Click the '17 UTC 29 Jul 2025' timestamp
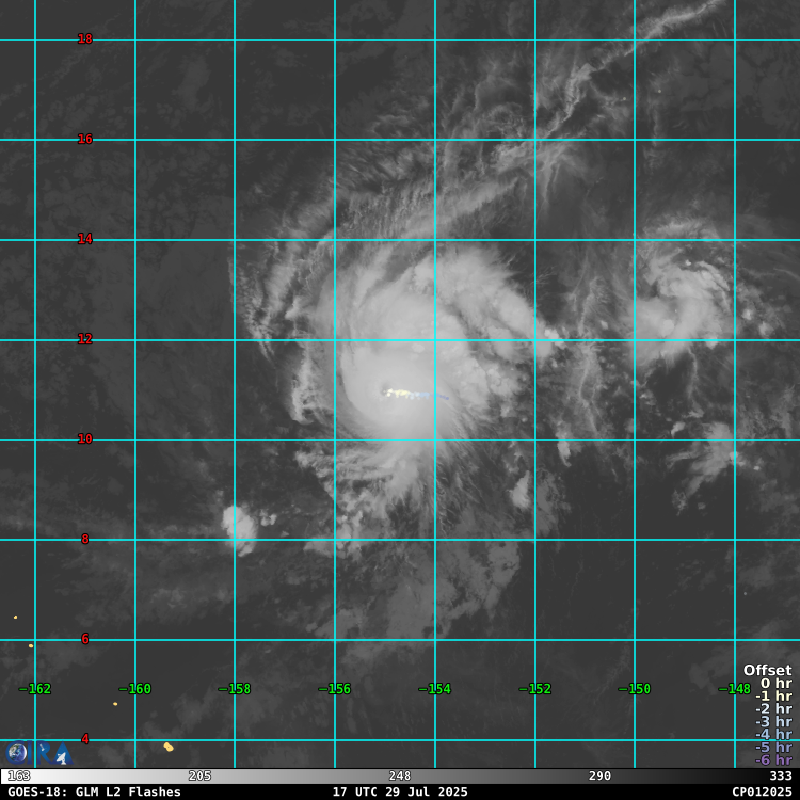 coord(400,792)
